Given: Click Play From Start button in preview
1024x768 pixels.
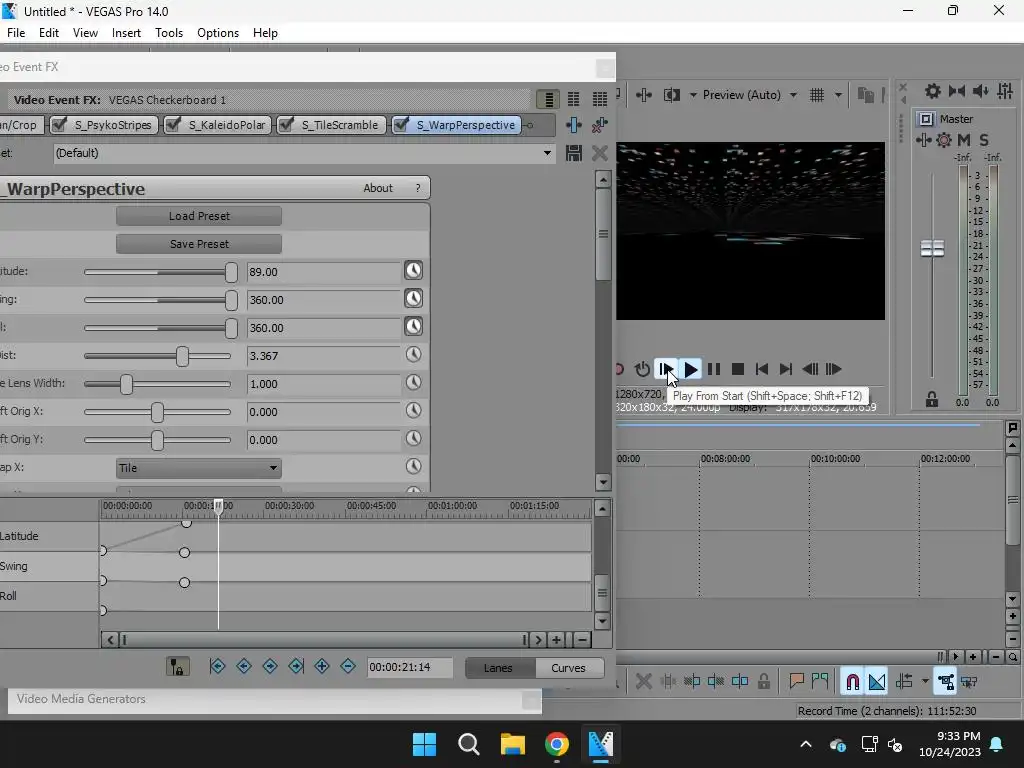Looking at the screenshot, I should 665,369.
